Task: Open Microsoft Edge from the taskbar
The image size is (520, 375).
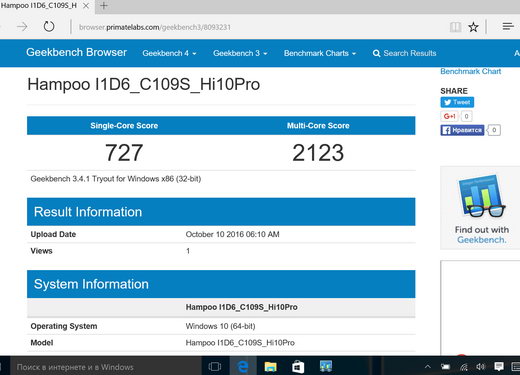Action: pyautogui.click(x=243, y=367)
